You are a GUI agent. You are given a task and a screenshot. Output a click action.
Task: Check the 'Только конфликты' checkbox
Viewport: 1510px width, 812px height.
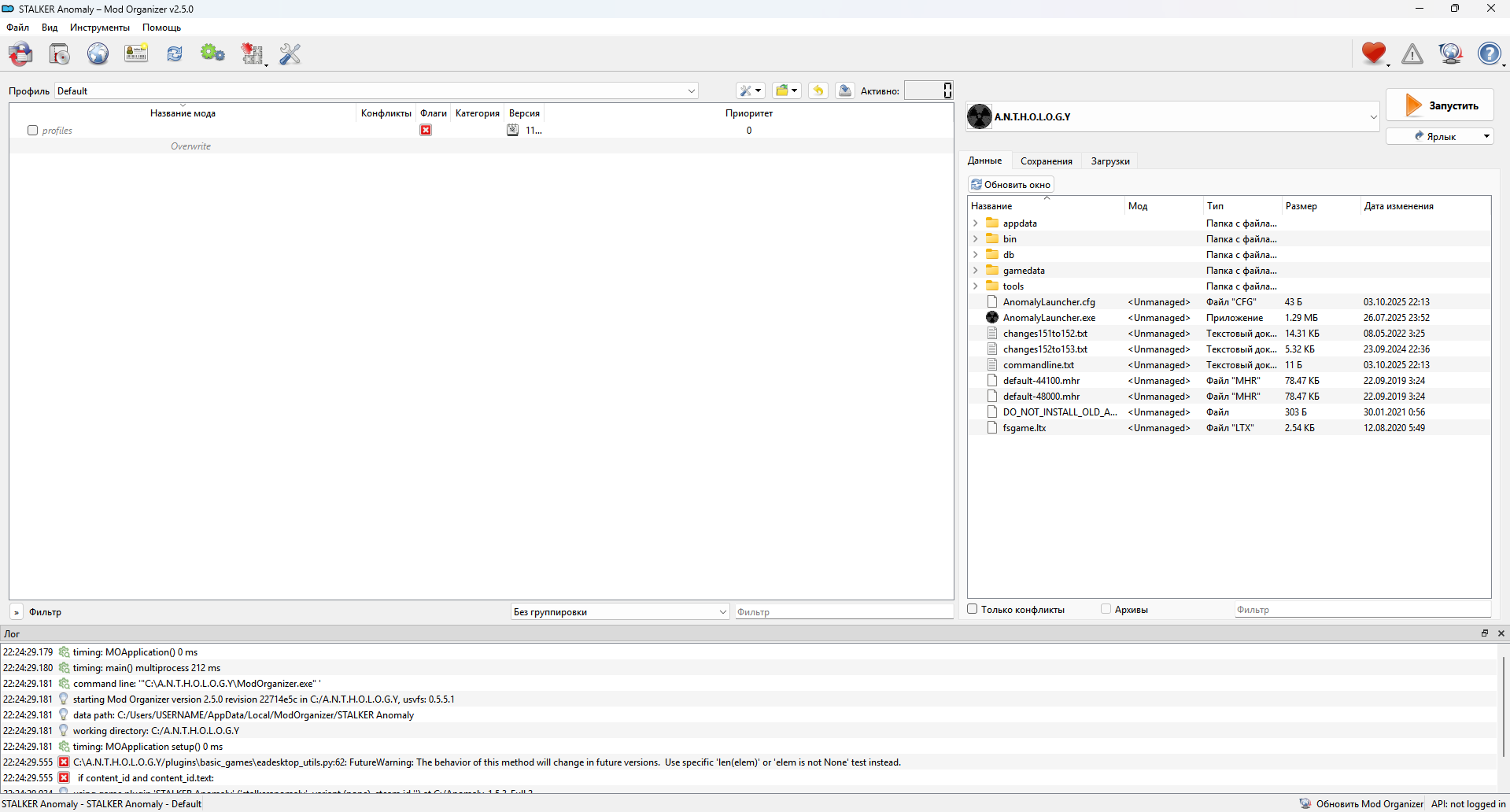point(973,609)
